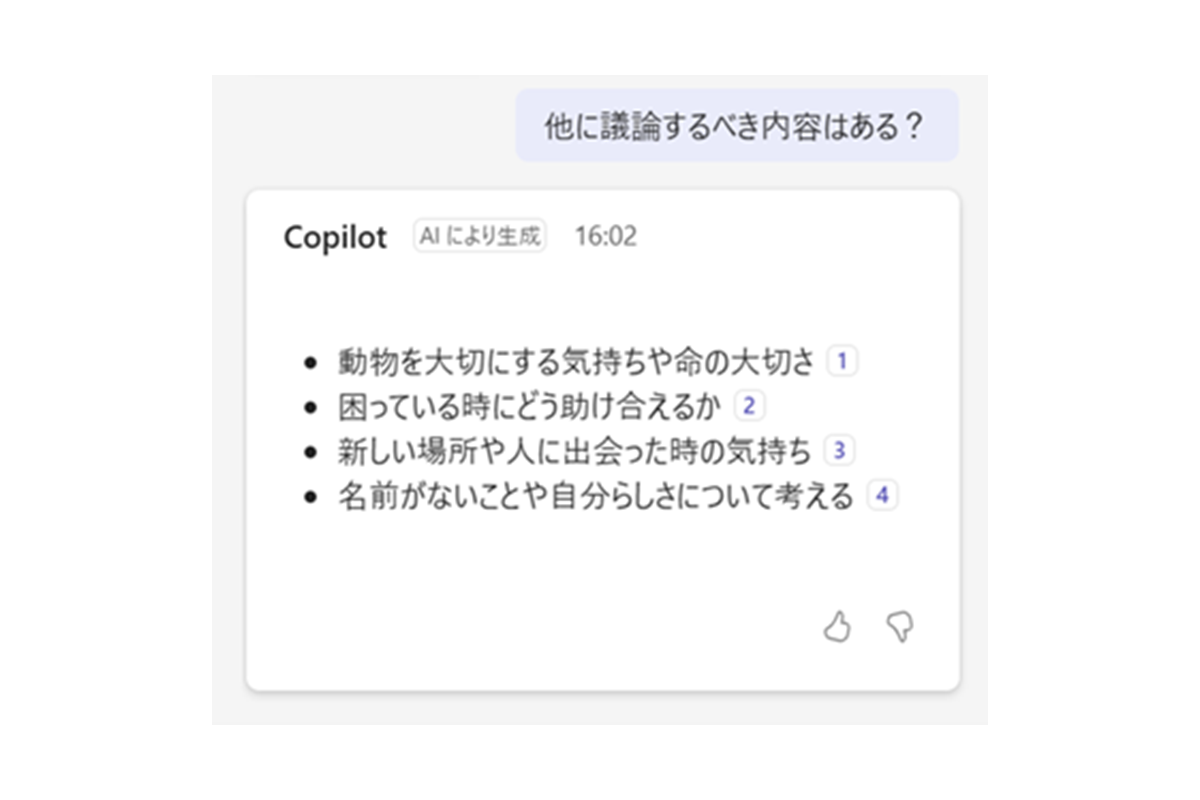This screenshot has height=800, width=1200.
Task: Open citation reference 4
Action: click(x=882, y=495)
